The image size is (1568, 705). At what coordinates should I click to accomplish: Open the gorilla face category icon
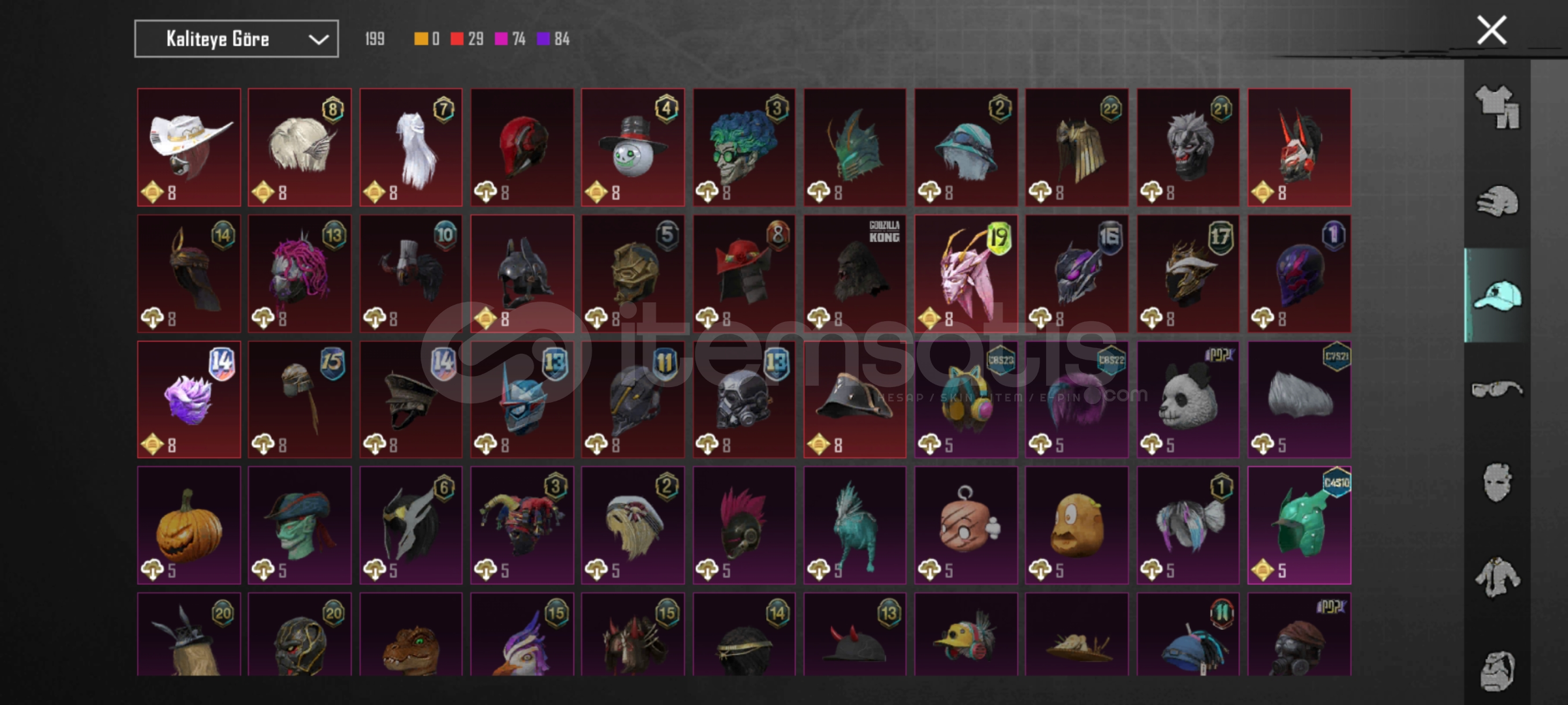coord(1497,670)
